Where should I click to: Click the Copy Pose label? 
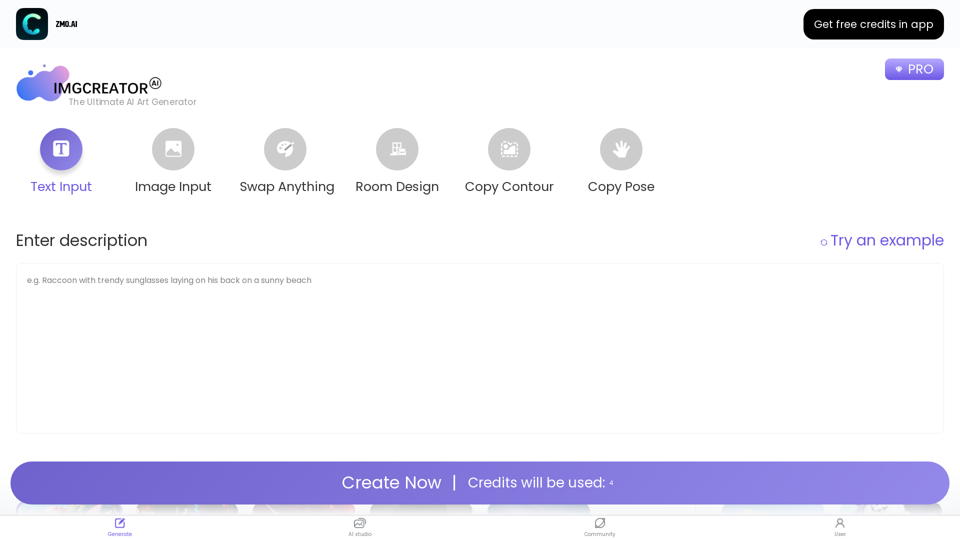[x=621, y=187]
